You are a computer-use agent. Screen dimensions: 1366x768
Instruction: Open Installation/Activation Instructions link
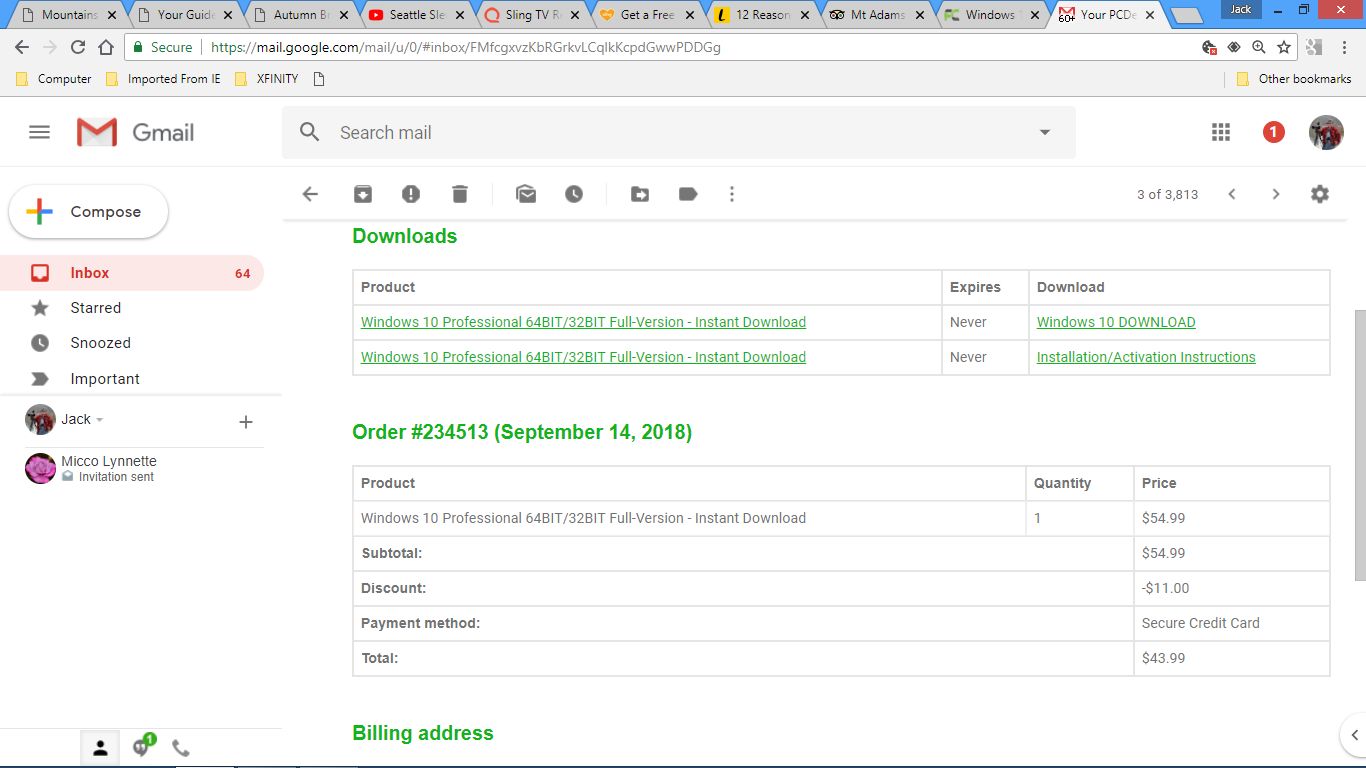pyautogui.click(x=1146, y=357)
